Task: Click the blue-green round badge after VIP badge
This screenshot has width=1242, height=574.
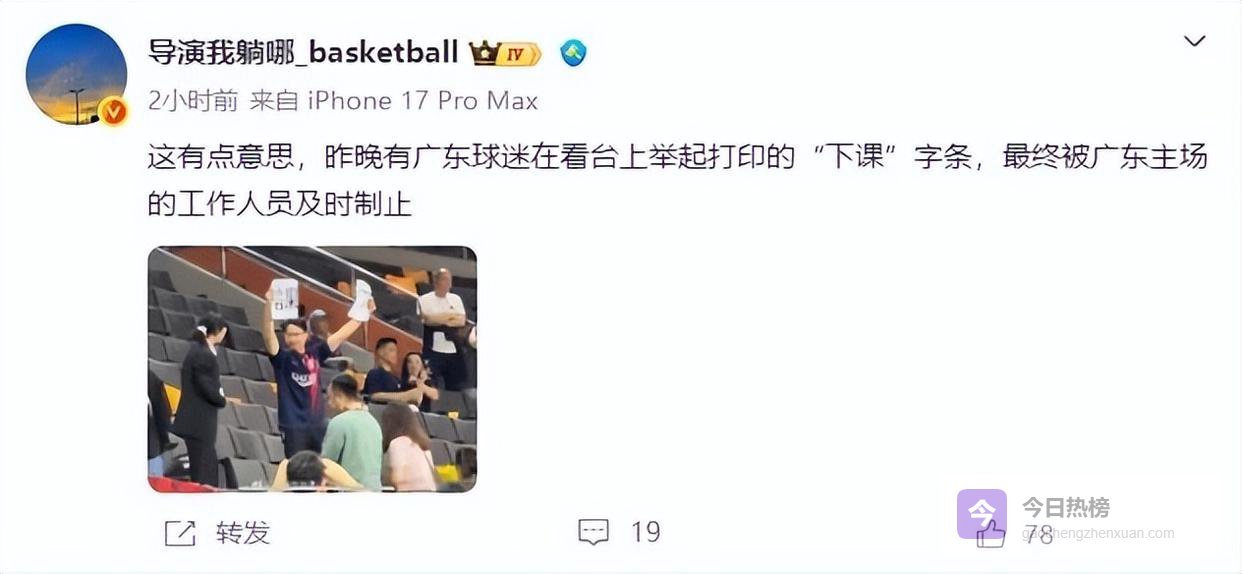Action: [x=573, y=53]
